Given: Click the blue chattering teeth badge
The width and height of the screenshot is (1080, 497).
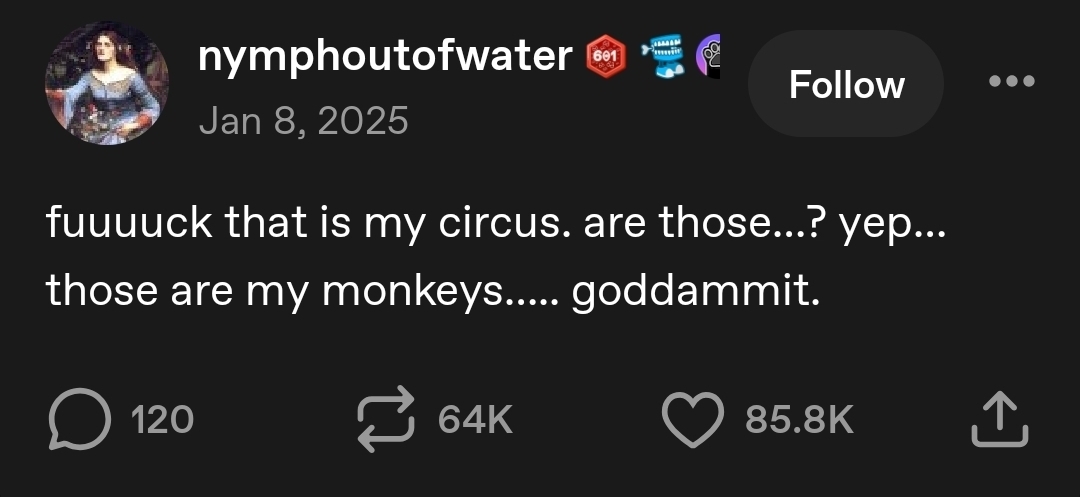Looking at the screenshot, I should tap(661, 55).
